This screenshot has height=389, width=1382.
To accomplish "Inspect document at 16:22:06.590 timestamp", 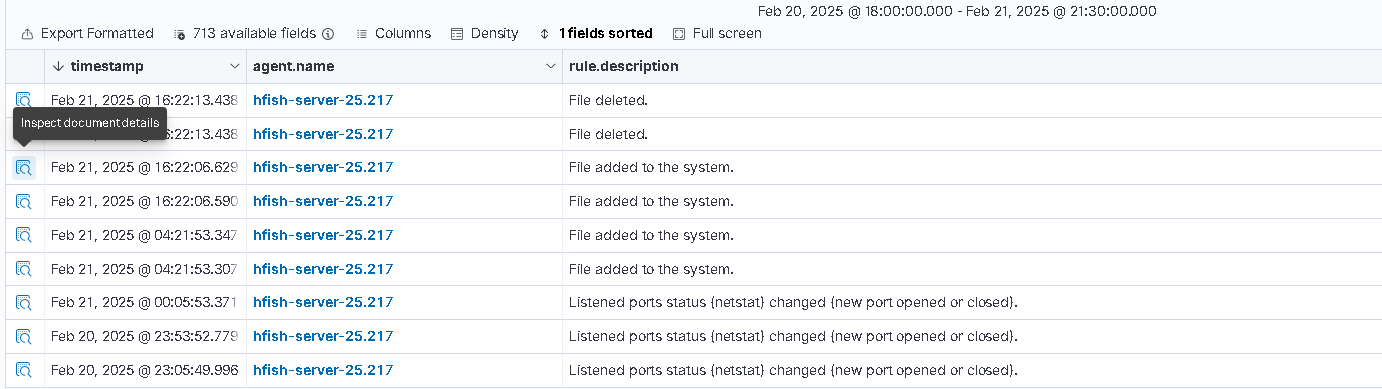I will tap(24, 201).
